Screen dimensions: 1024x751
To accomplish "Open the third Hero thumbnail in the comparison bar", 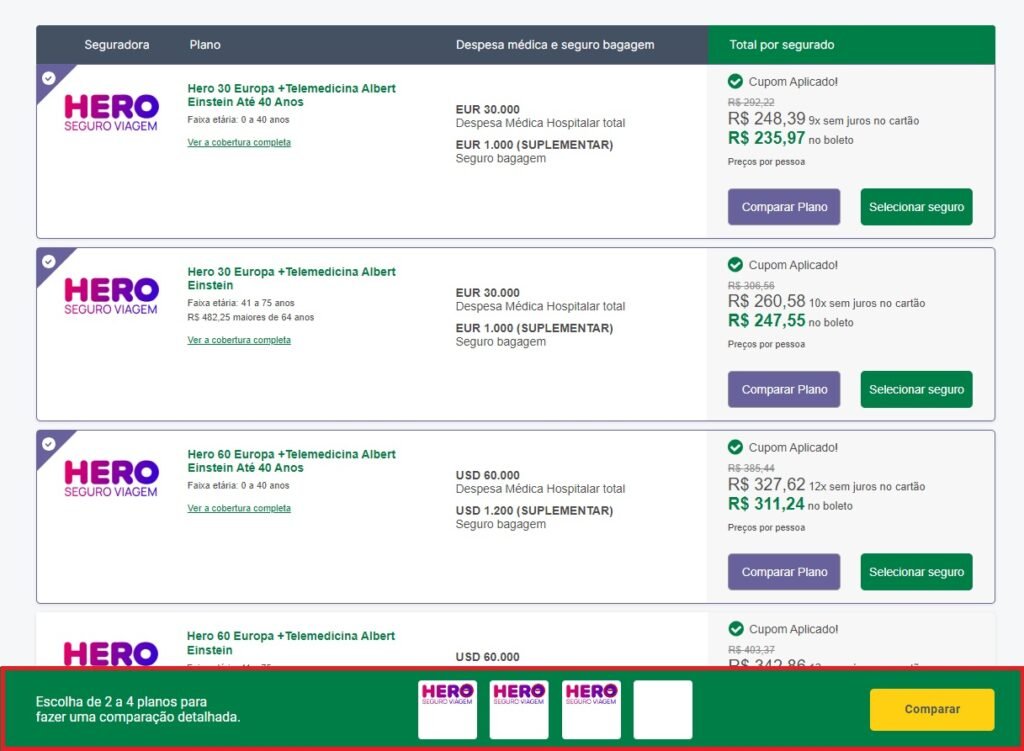I will pos(591,710).
